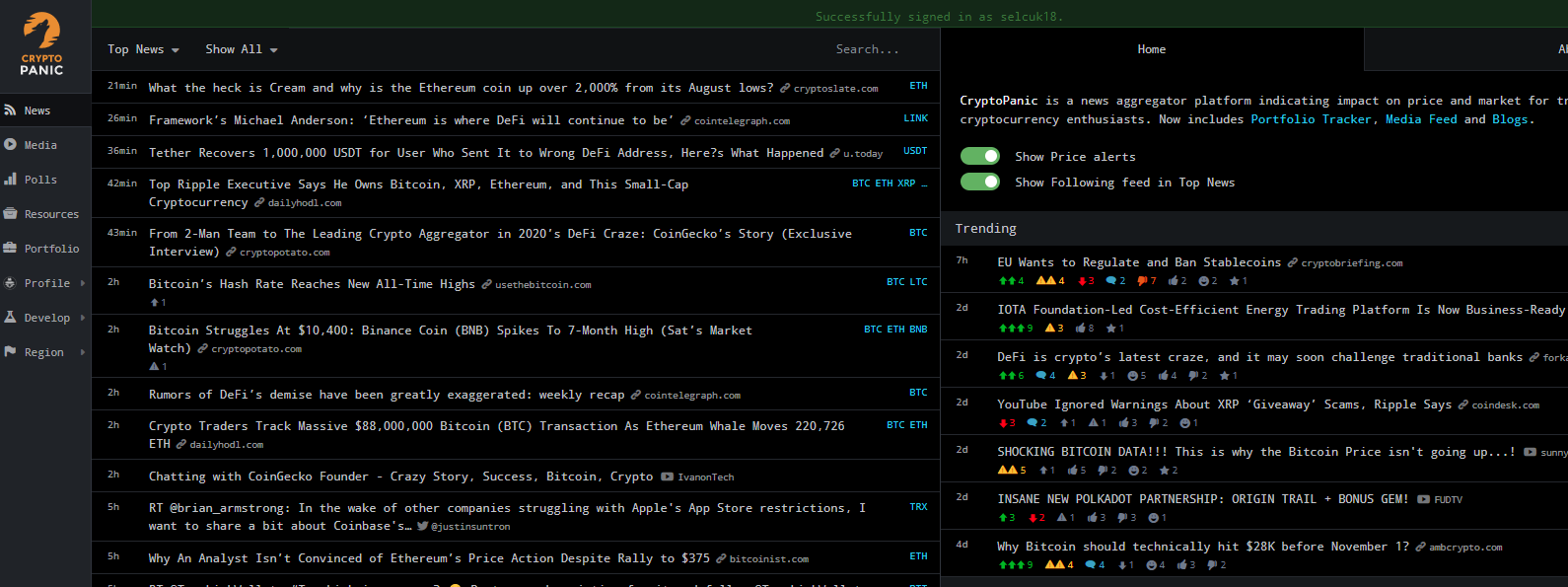Click the LINK currency tag
This screenshot has width=1568, height=587.
point(916,118)
